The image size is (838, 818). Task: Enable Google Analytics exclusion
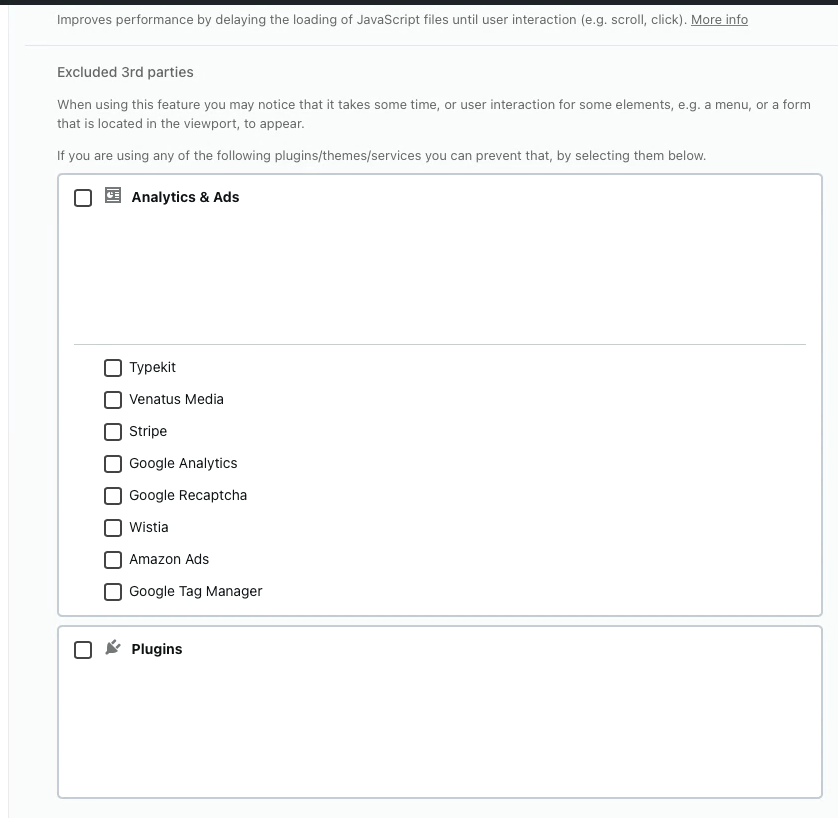[113, 464]
